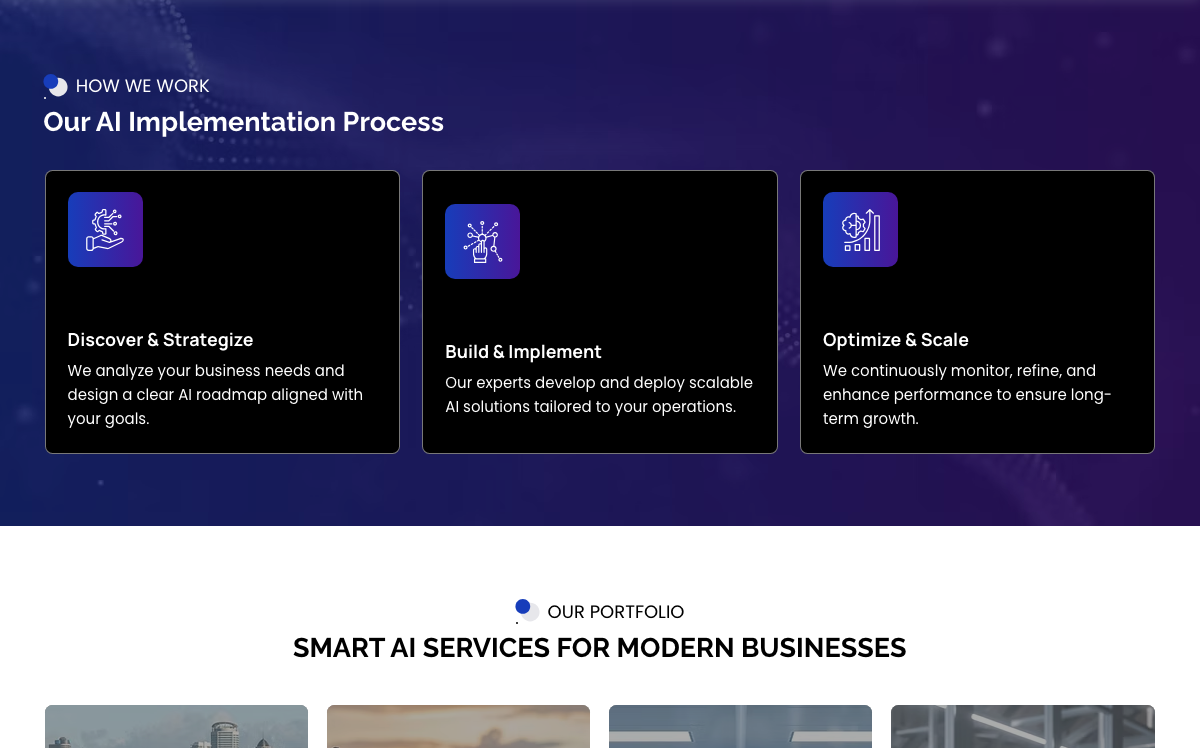1200x748 pixels.
Task: Open the third portfolio thumbnail
Action: (740, 727)
